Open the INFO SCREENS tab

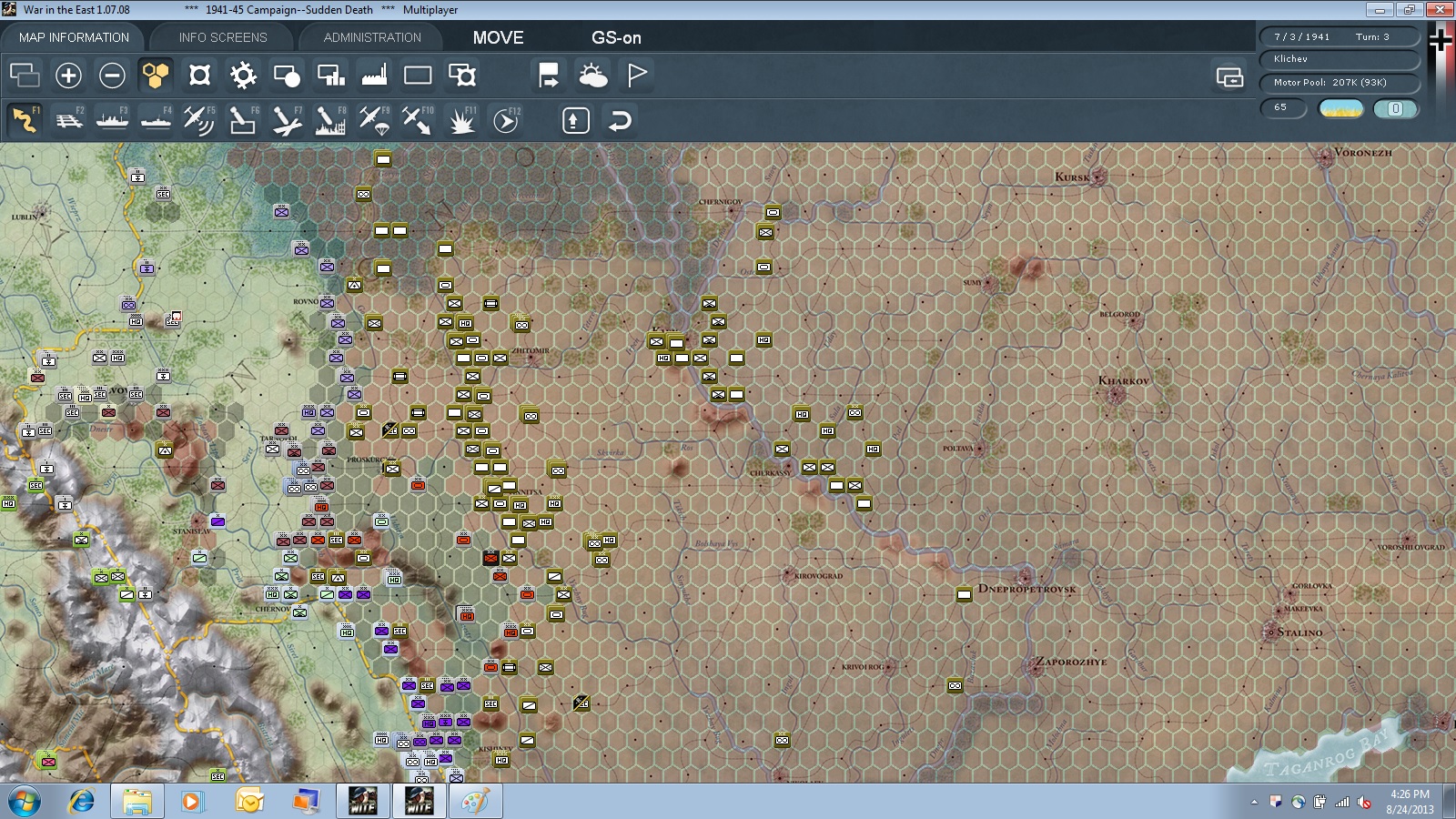223,37
